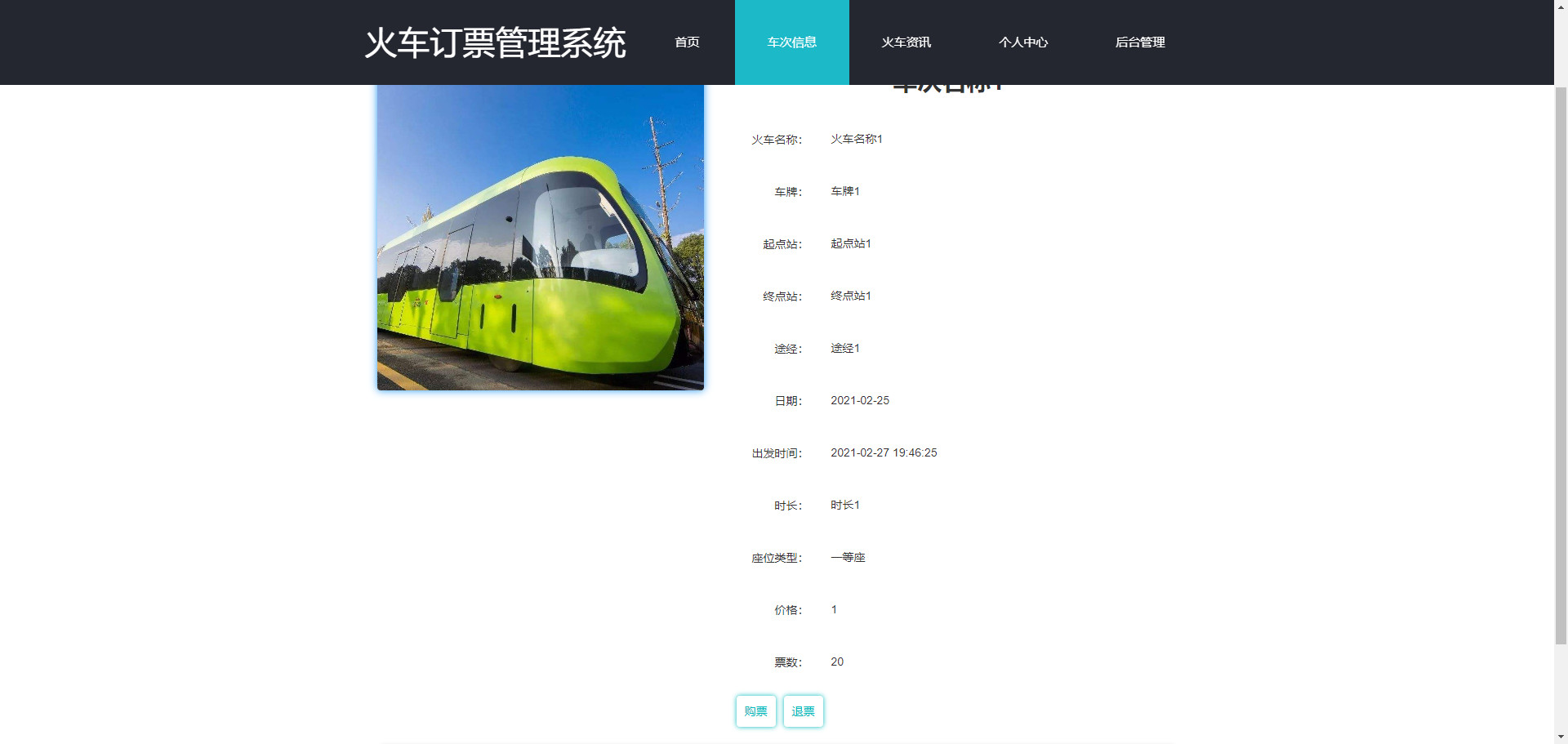Select the 火车名称1 value text
The height and width of the screenshot is (744, 1568).
pyautogui.click(x=857, y=139)
